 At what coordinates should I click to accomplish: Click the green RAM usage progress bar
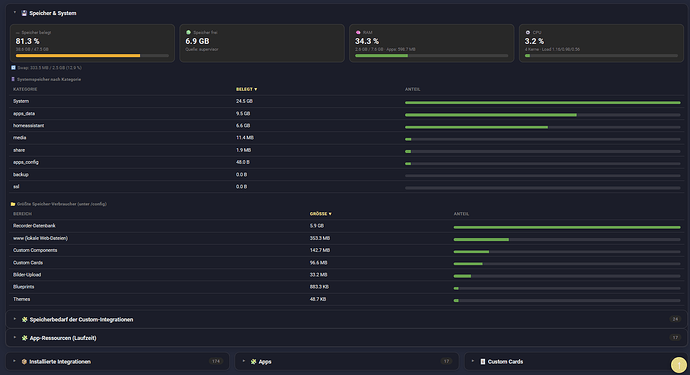(431, 56)
